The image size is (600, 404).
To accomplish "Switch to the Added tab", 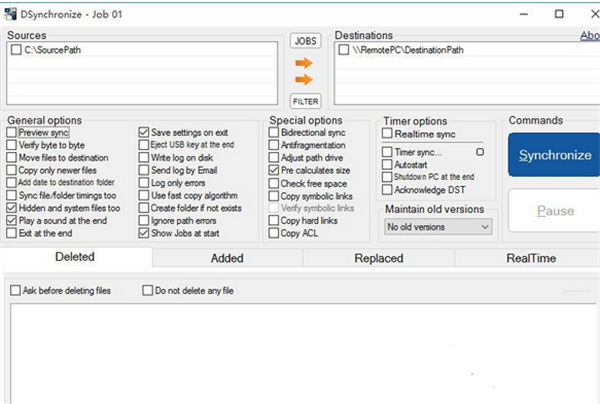I will pos(227,258).
